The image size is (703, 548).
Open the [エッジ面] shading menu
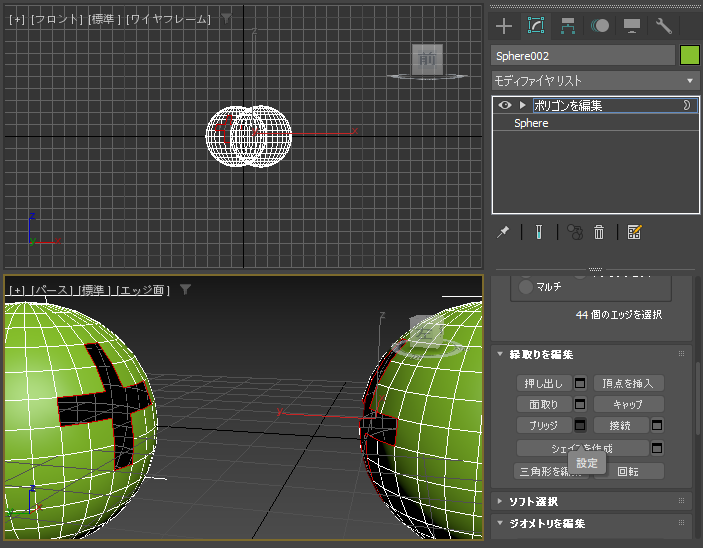click(x=143, y=290)
